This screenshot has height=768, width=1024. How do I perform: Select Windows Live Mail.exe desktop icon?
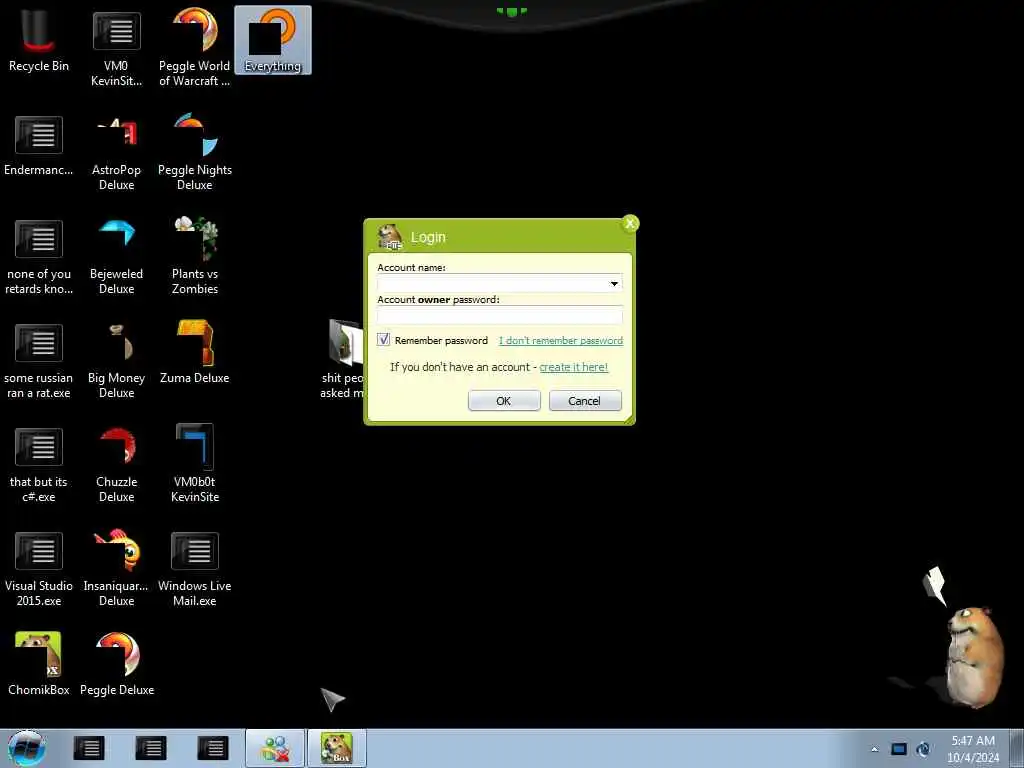point(195,568)
